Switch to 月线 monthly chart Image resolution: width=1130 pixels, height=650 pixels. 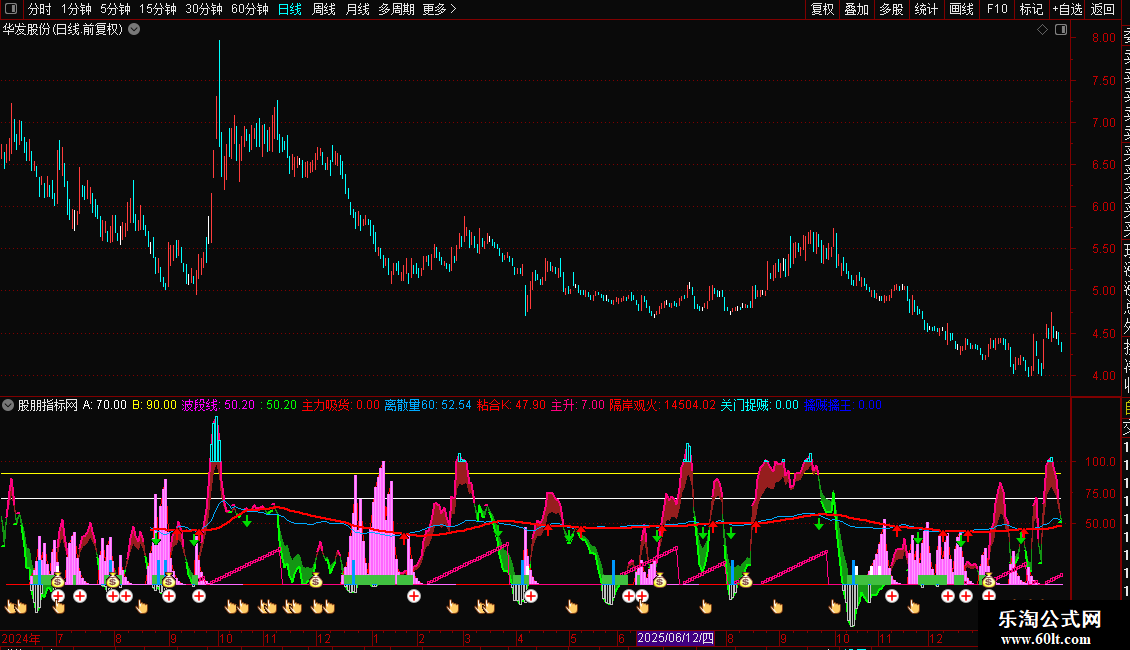(357, 9)
